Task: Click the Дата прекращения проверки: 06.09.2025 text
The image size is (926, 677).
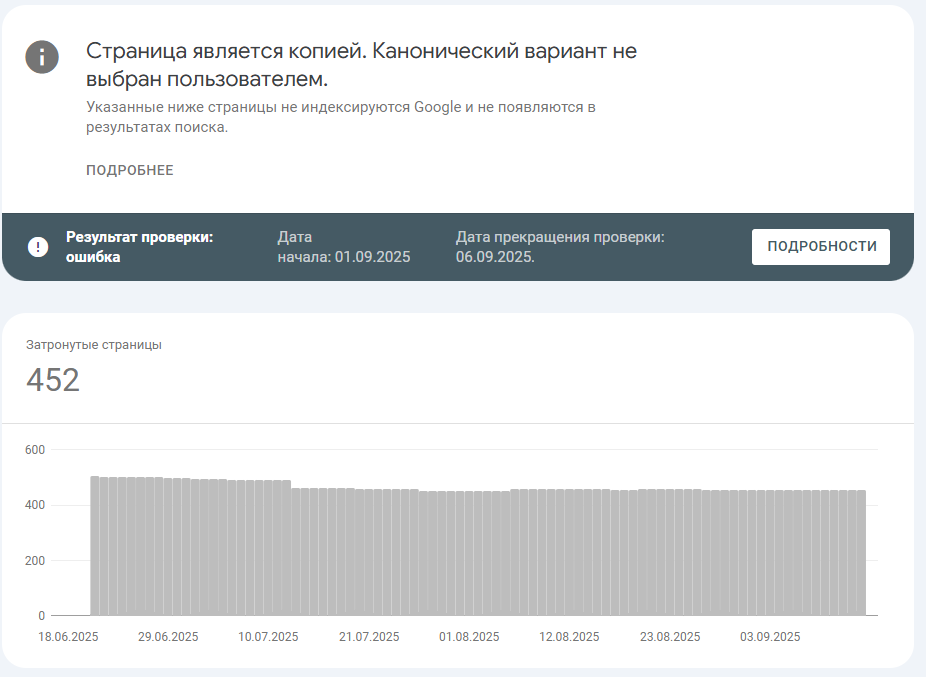Action: [560, 247]
